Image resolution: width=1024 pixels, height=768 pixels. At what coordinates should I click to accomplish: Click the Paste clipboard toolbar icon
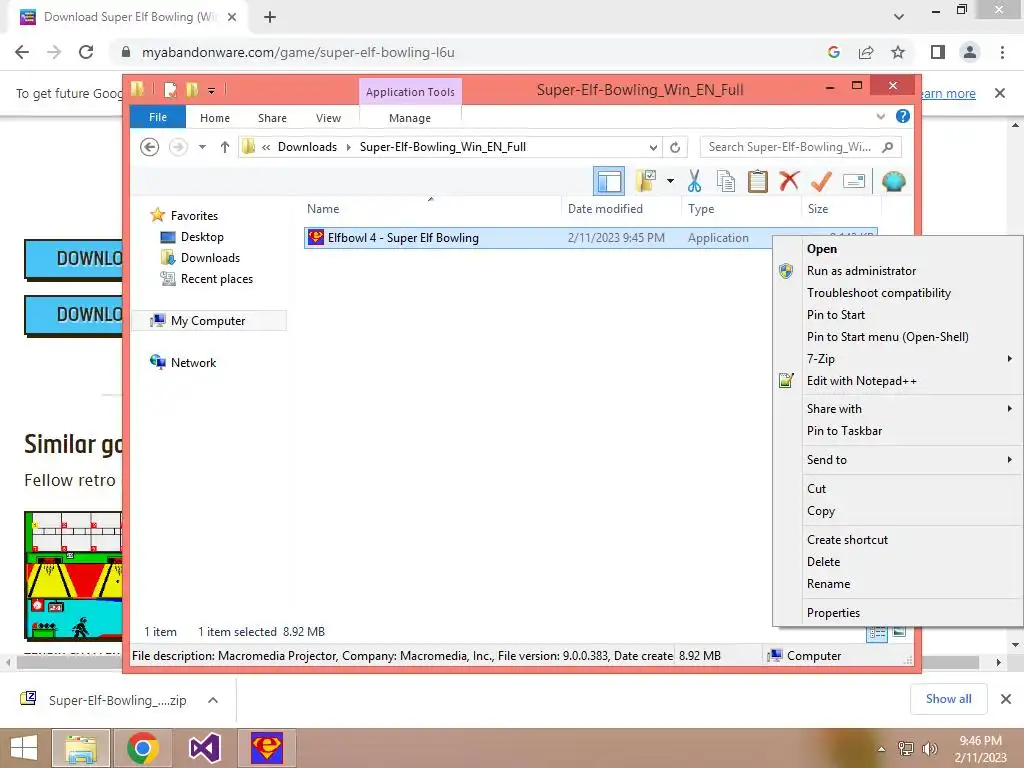click(x=757, y=181)
